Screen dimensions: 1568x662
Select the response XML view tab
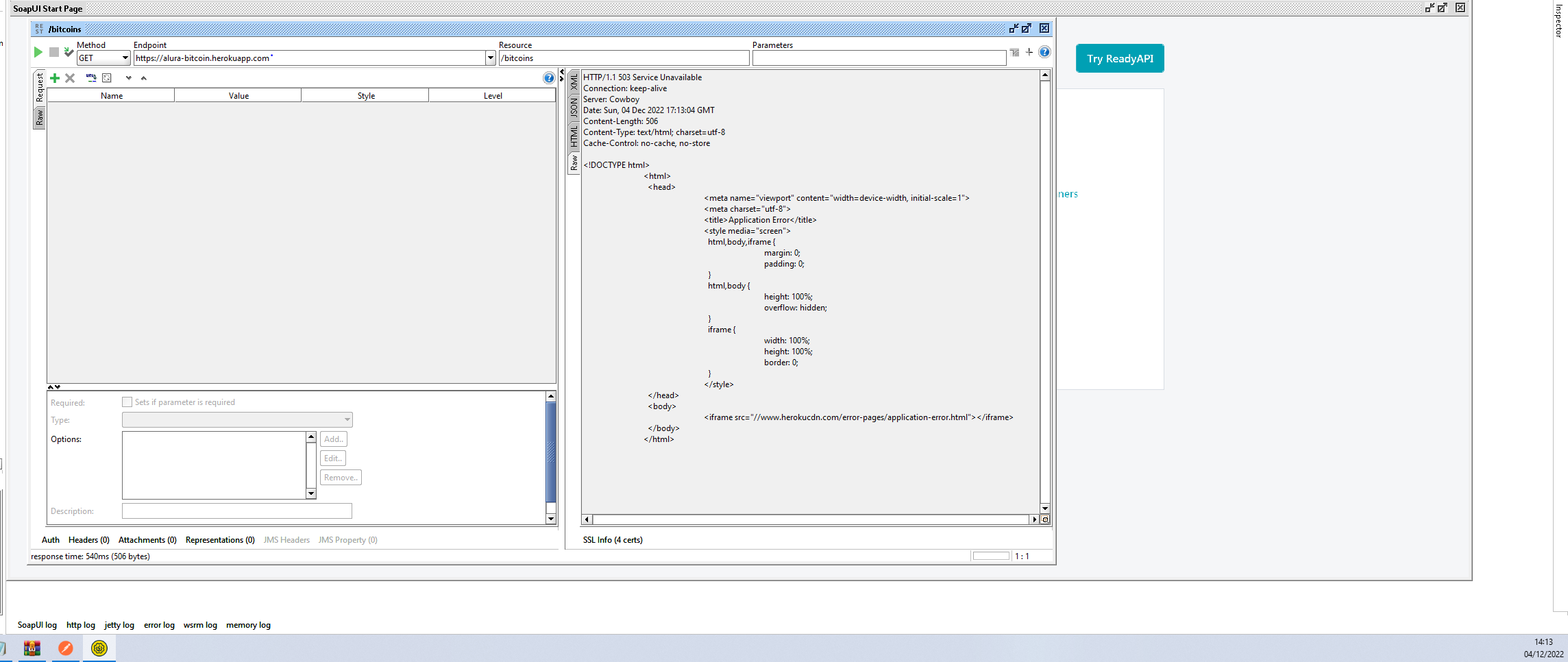[x=574, y=82]
